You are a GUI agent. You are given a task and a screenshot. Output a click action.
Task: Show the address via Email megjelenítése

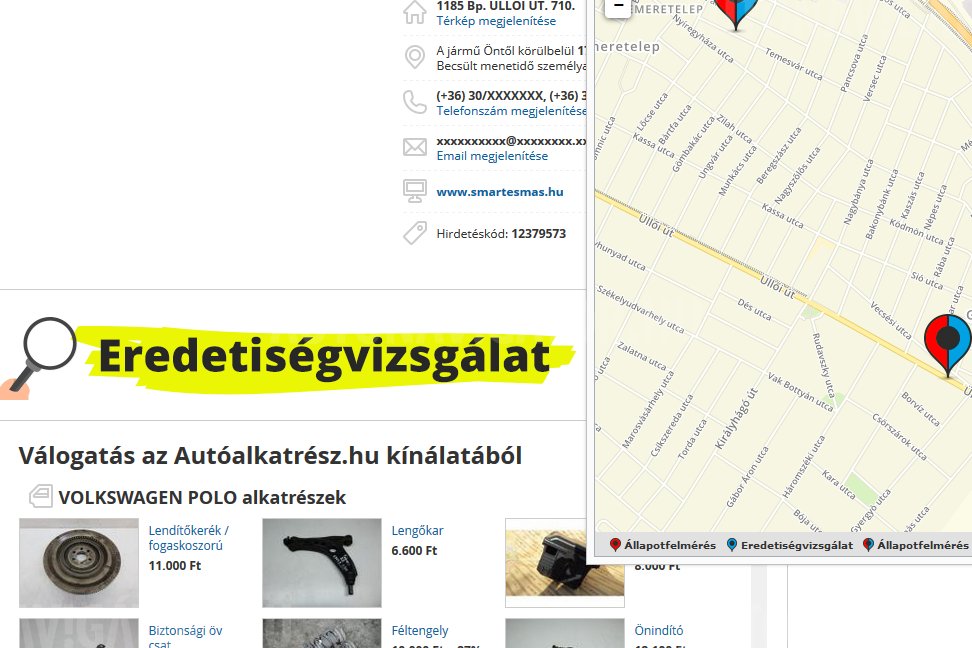click(492, 156)
